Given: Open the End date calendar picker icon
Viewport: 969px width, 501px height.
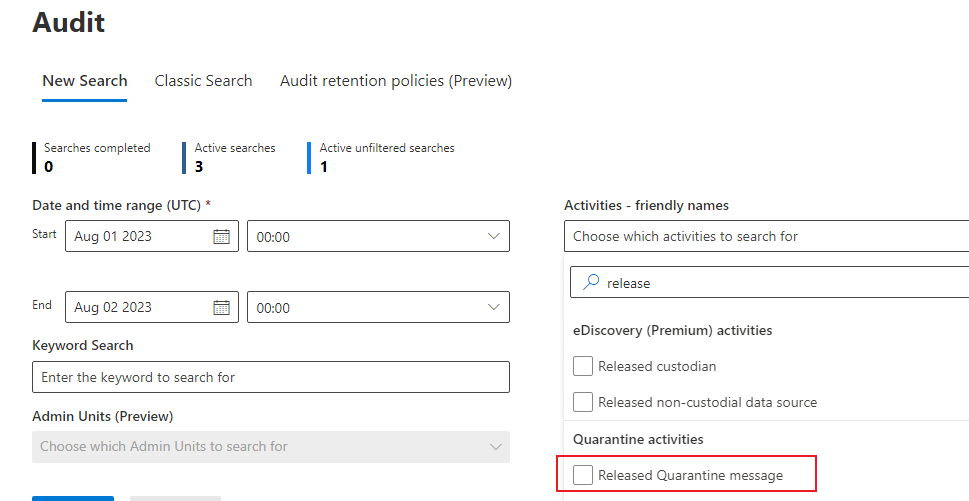Looking at the screenshot, I should (221, 307).
